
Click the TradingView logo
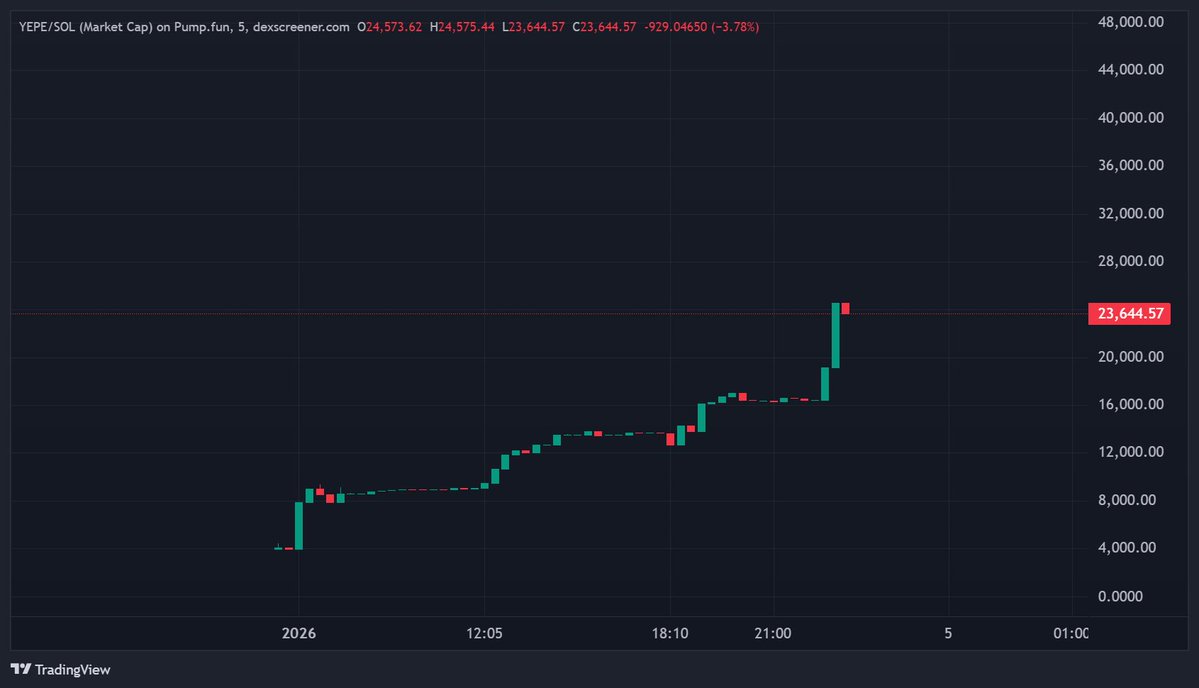(21, 669)
